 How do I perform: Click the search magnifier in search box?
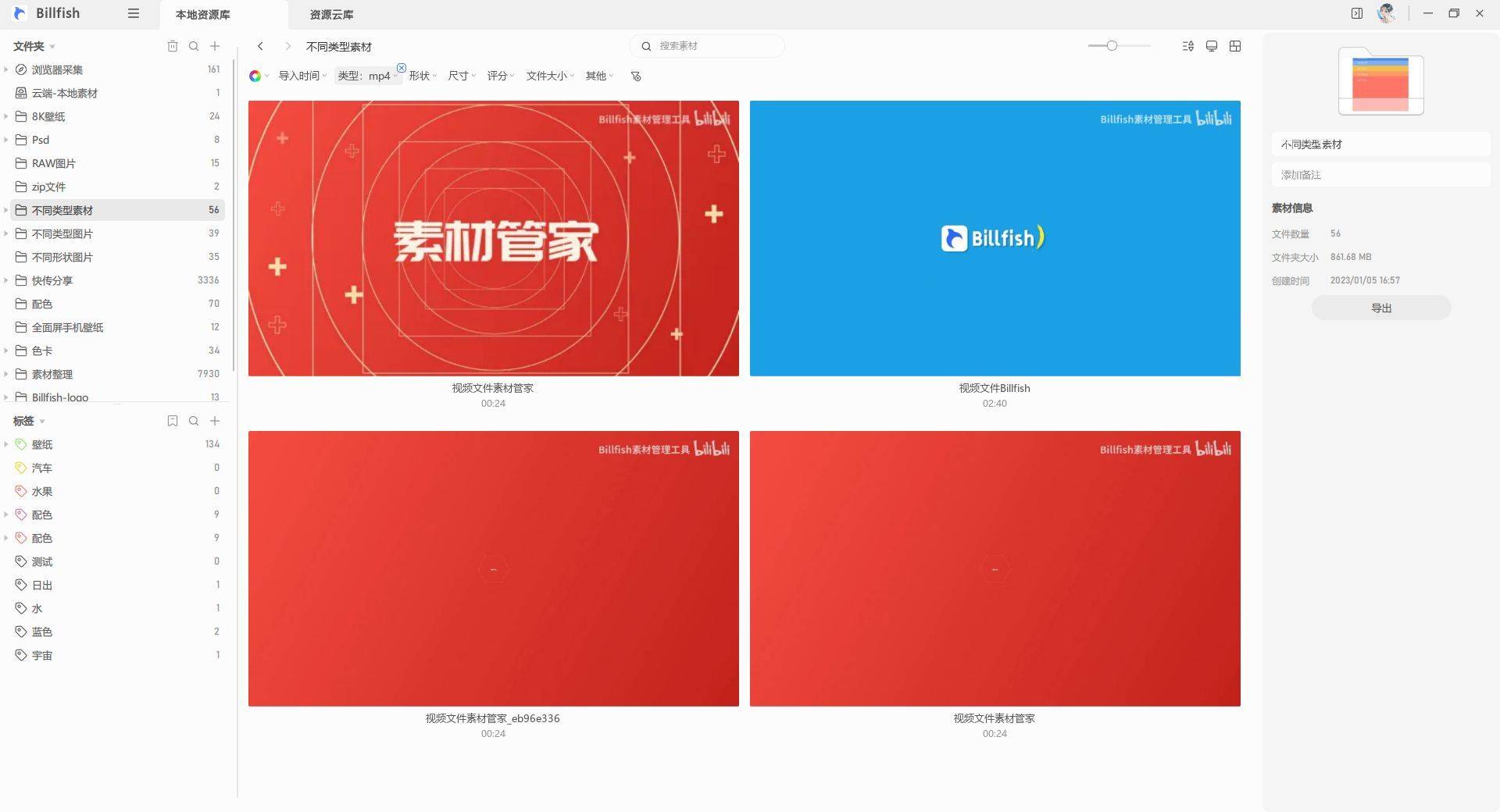pyautogui.click(x=646, y=46)
